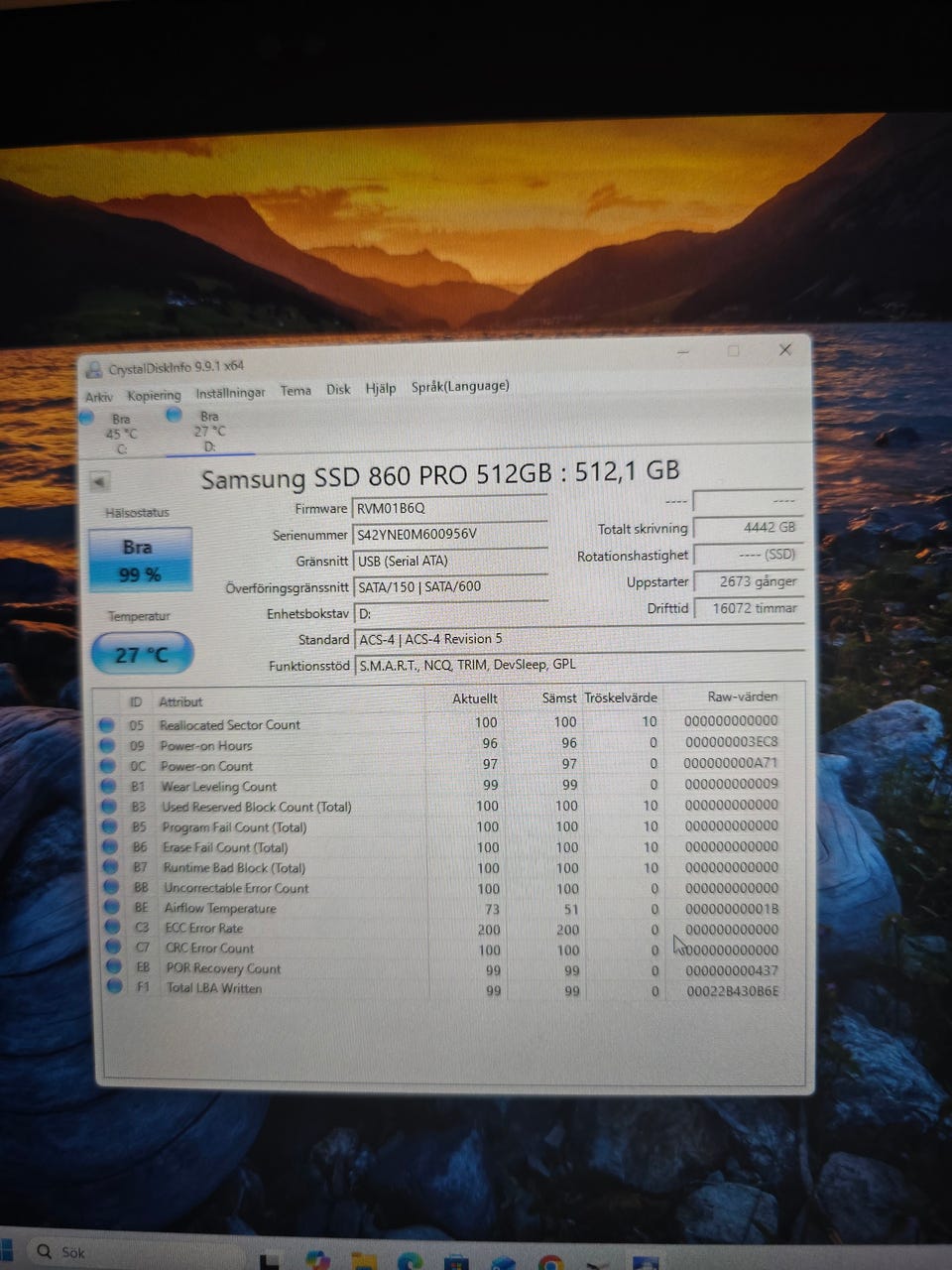Click status circle of ECC Error Rate row
Image resolution: width=952 pixels, height=1270 pixels.
(113, 928)
